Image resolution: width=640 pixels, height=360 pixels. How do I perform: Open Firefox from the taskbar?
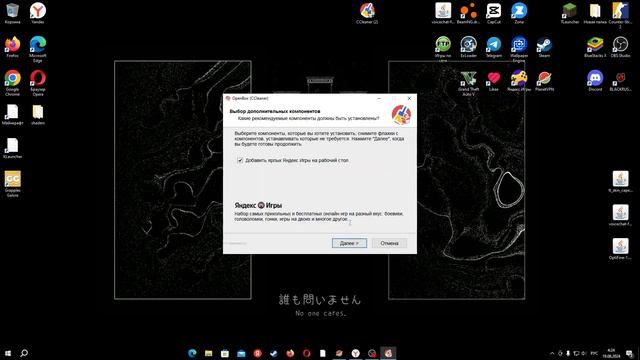tap(290, 353)
